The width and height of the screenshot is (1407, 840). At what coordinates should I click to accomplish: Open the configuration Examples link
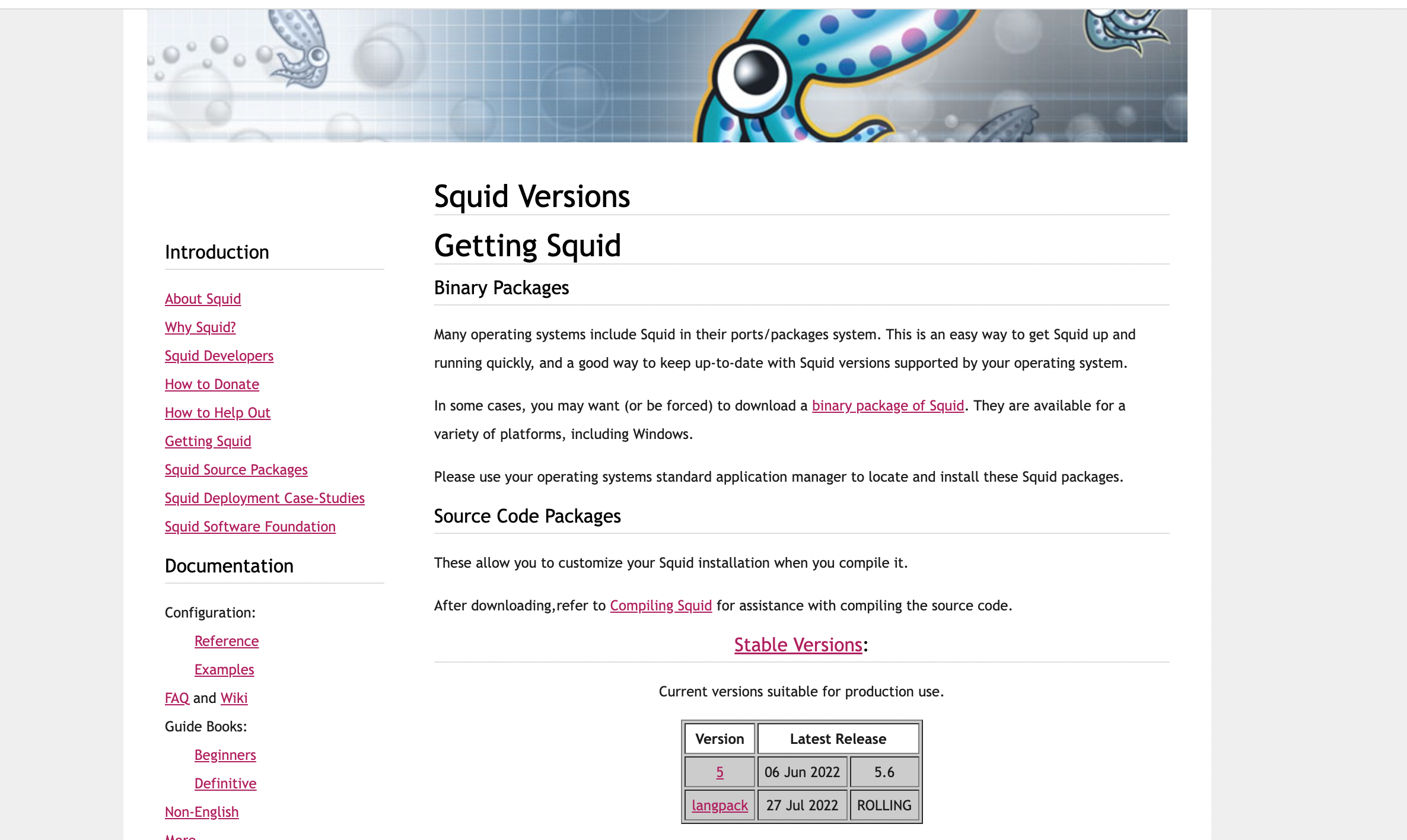[224, 670]
